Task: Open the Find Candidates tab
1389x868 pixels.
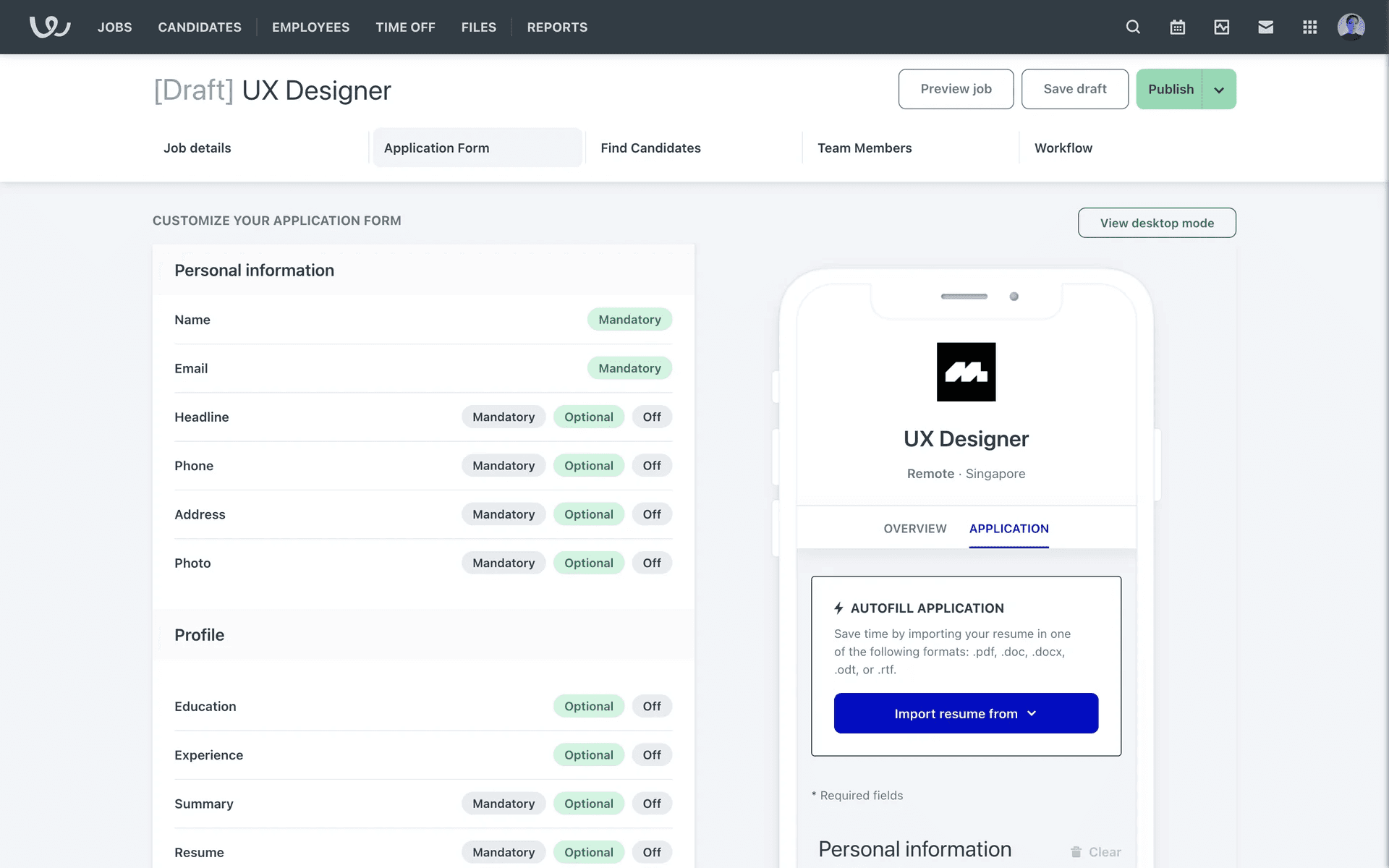Action: pyautogui.click(x=650, y=148)
